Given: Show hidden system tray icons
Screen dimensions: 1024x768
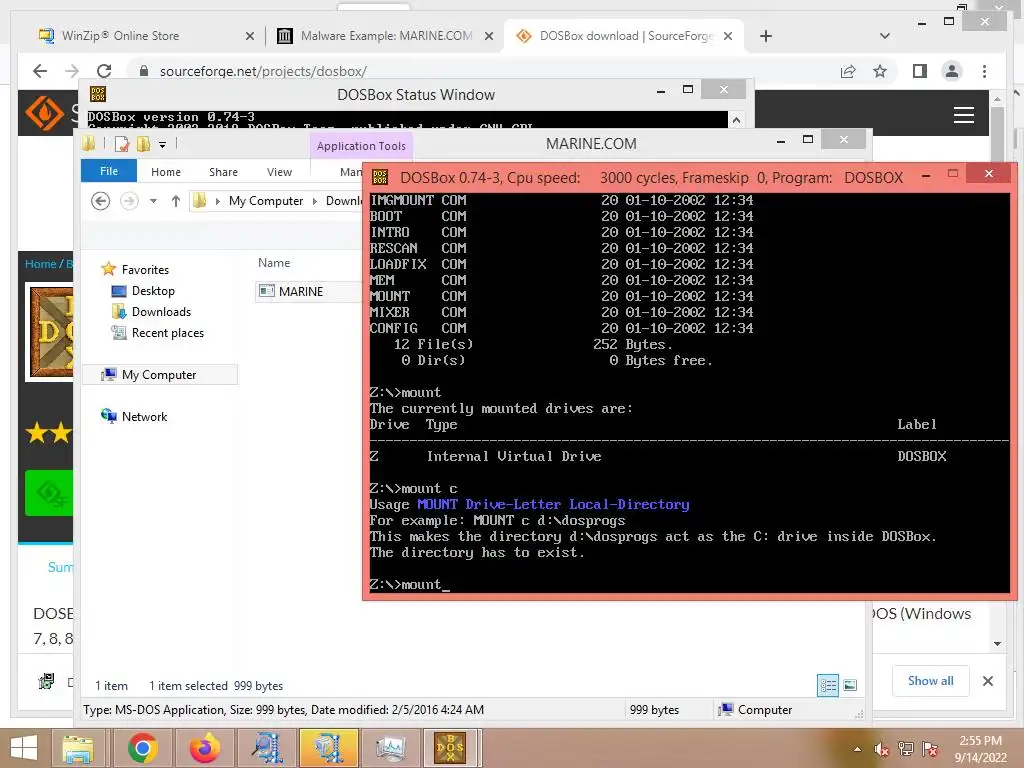Looking at the screenshot, I should 857,749.
